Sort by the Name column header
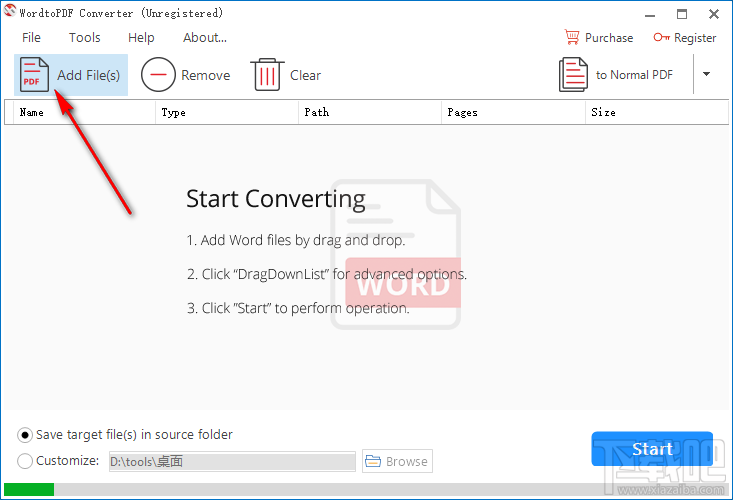This screenshot has height=500, width=733. coord(84,112)
